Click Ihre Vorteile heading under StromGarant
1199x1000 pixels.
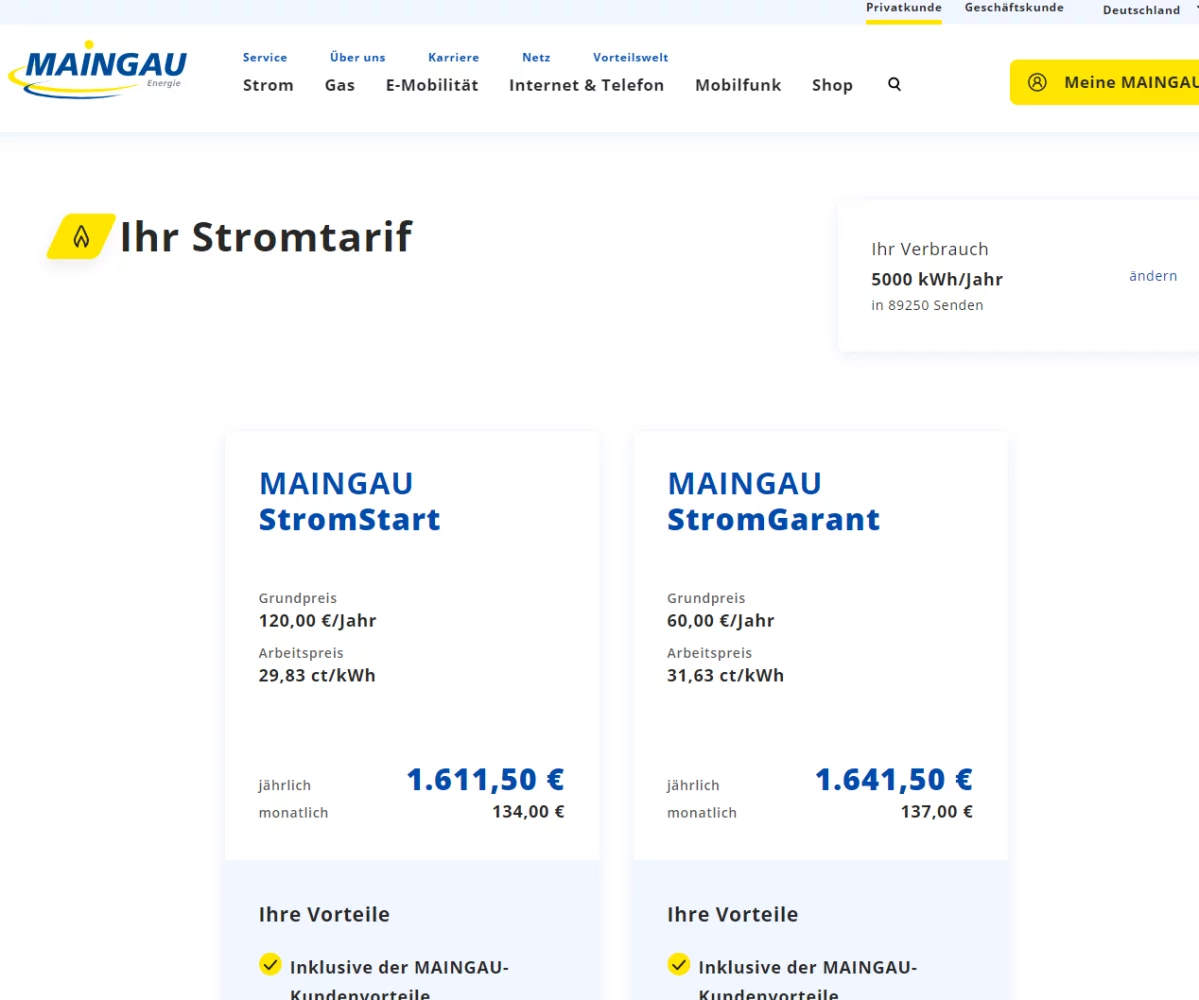pos(733,914)
